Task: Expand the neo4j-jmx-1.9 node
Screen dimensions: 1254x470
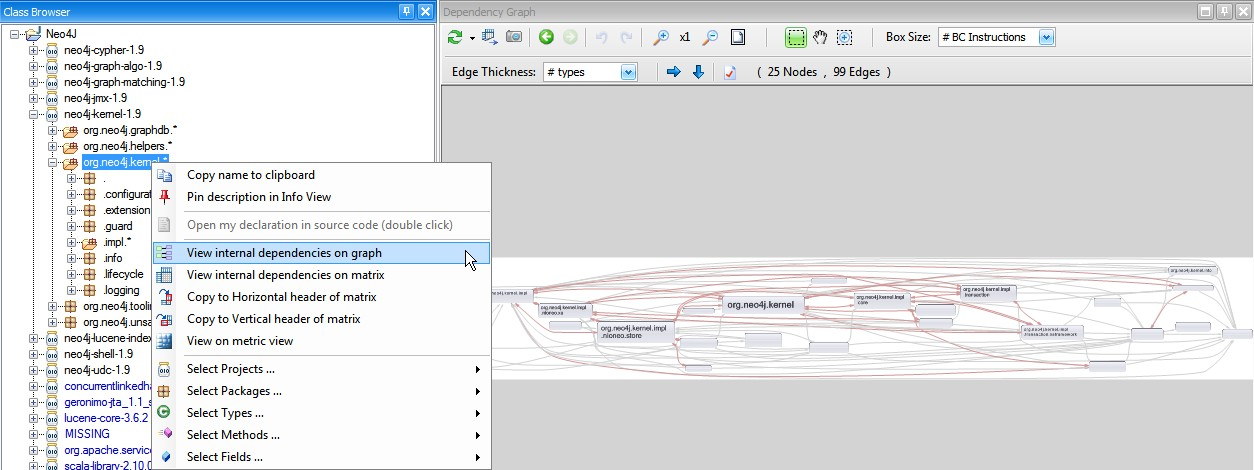Action: tap(34, 98)
